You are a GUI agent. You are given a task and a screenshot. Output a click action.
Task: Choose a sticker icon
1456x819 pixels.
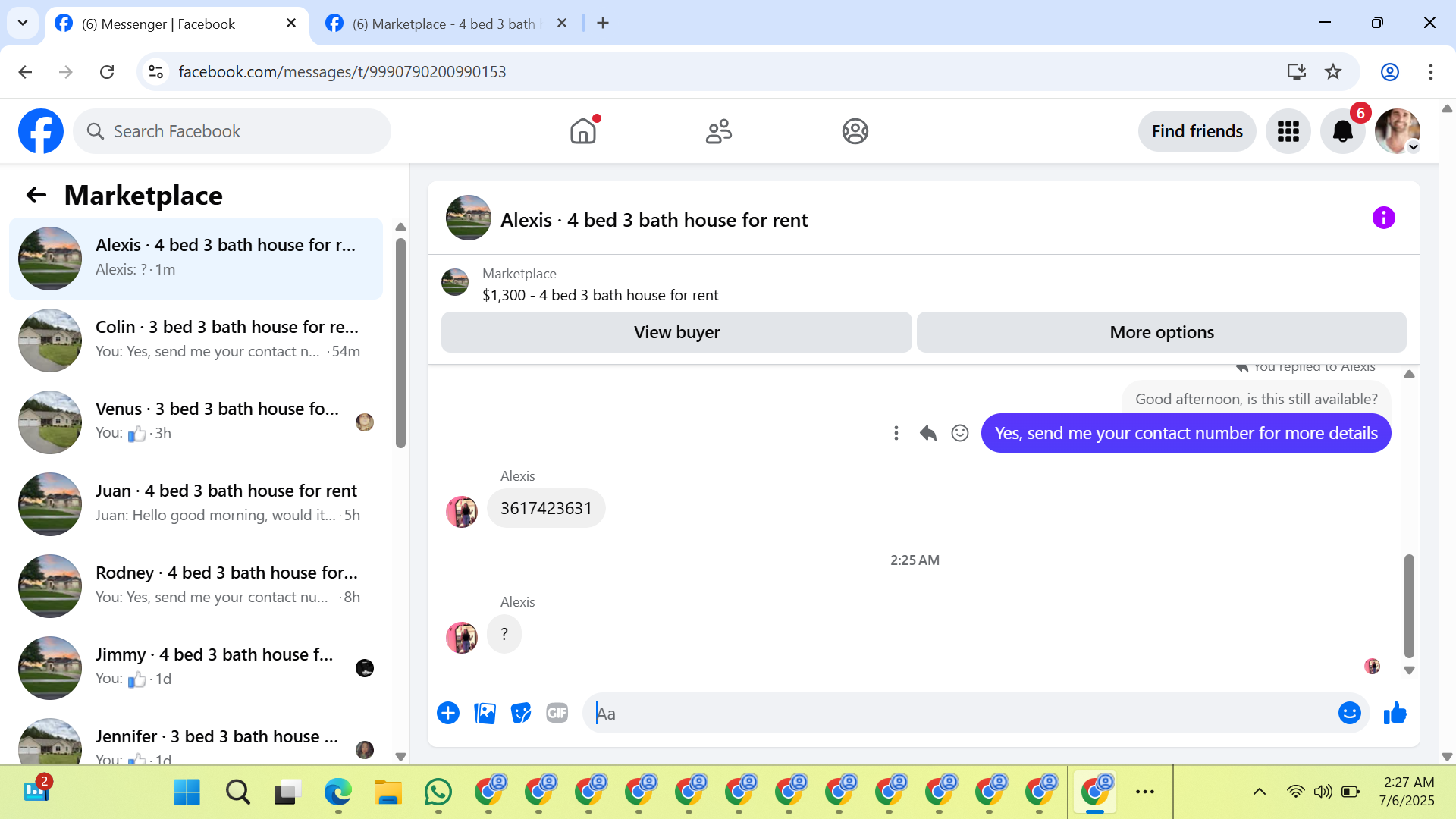click(521, 714)
